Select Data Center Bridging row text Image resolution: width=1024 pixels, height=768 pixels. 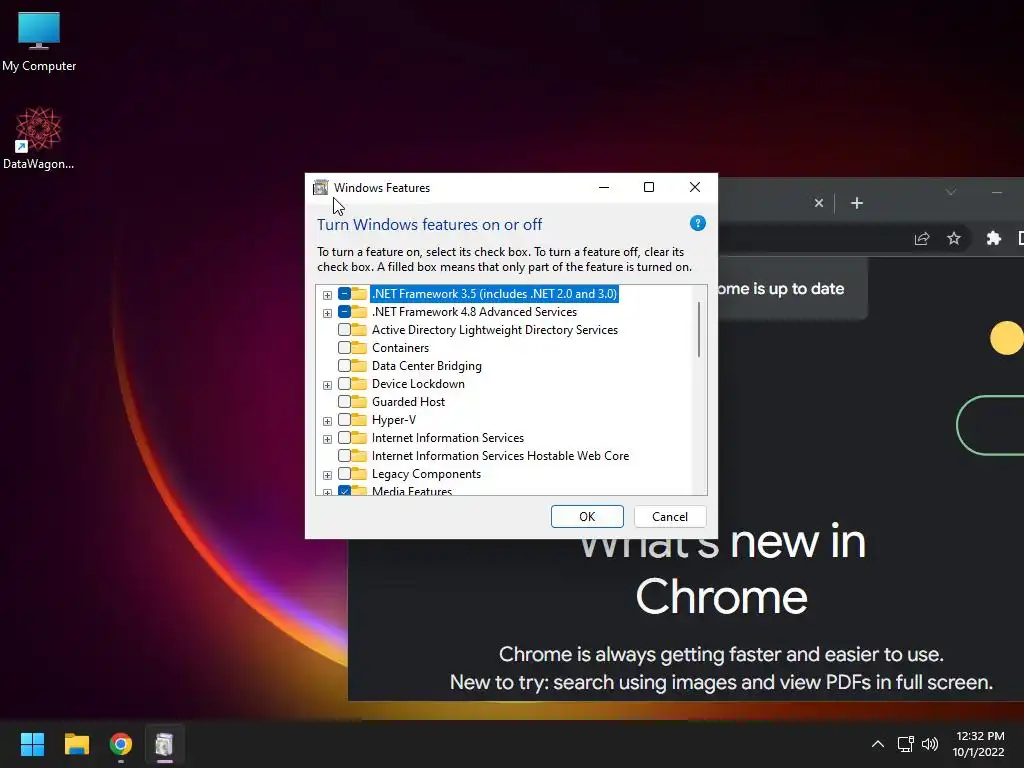426,366
